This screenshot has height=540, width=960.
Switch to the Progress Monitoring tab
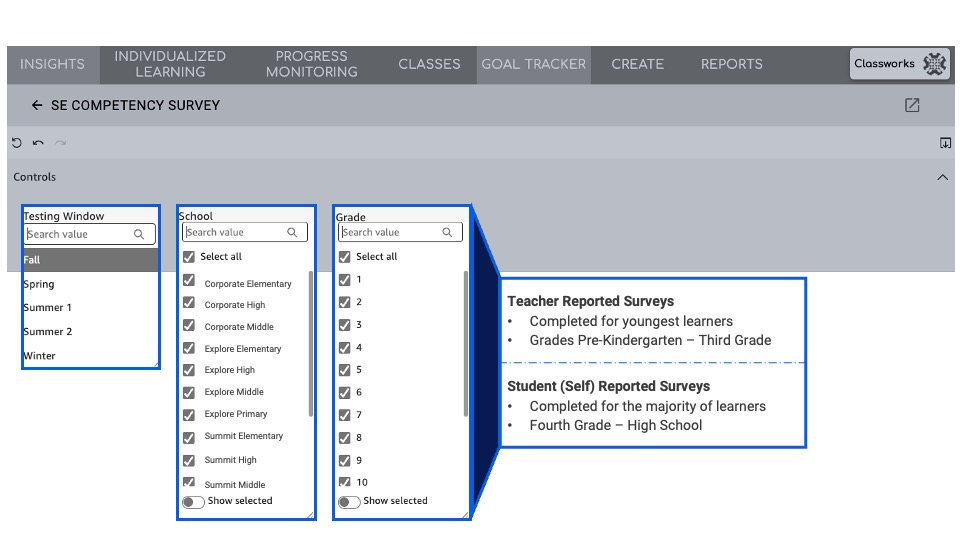312,64
